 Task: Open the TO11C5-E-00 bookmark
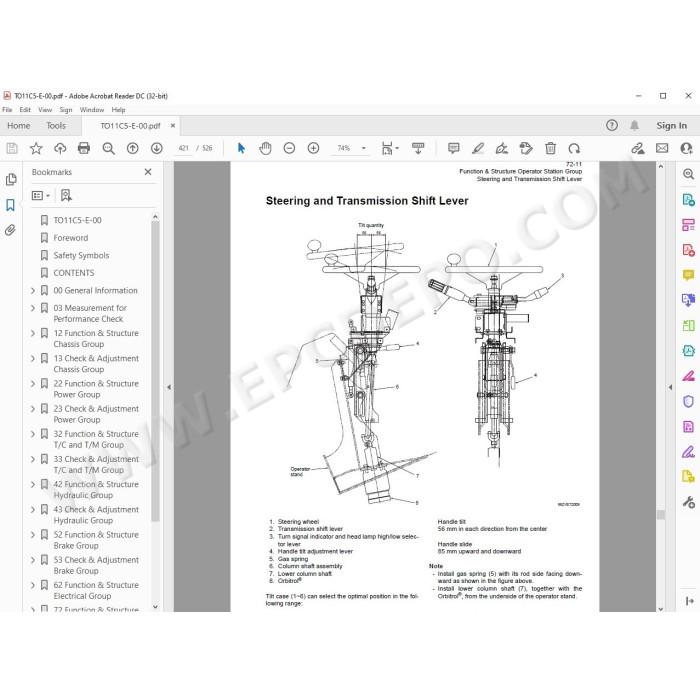pyautogui.click(x=77, y=220)
